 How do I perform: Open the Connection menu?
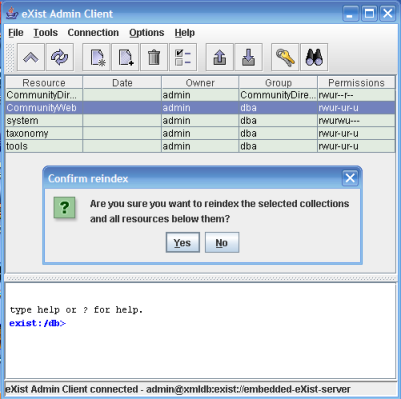tap(93, 33)
